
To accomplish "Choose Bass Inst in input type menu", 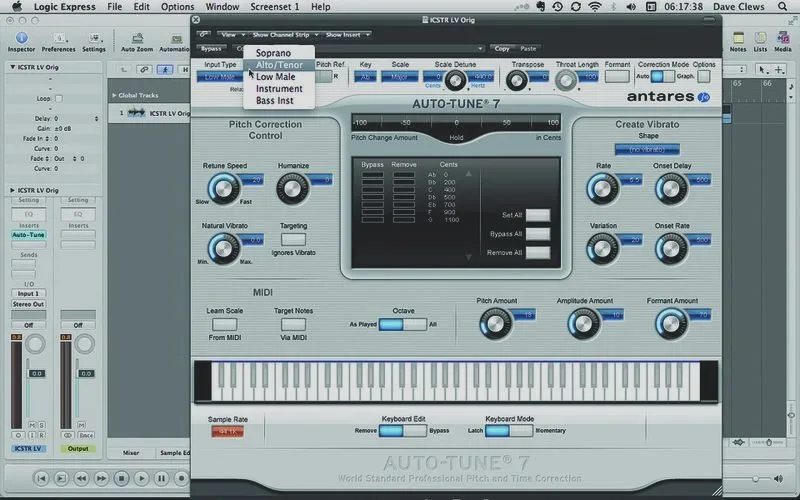I will (x=279, y=101).
